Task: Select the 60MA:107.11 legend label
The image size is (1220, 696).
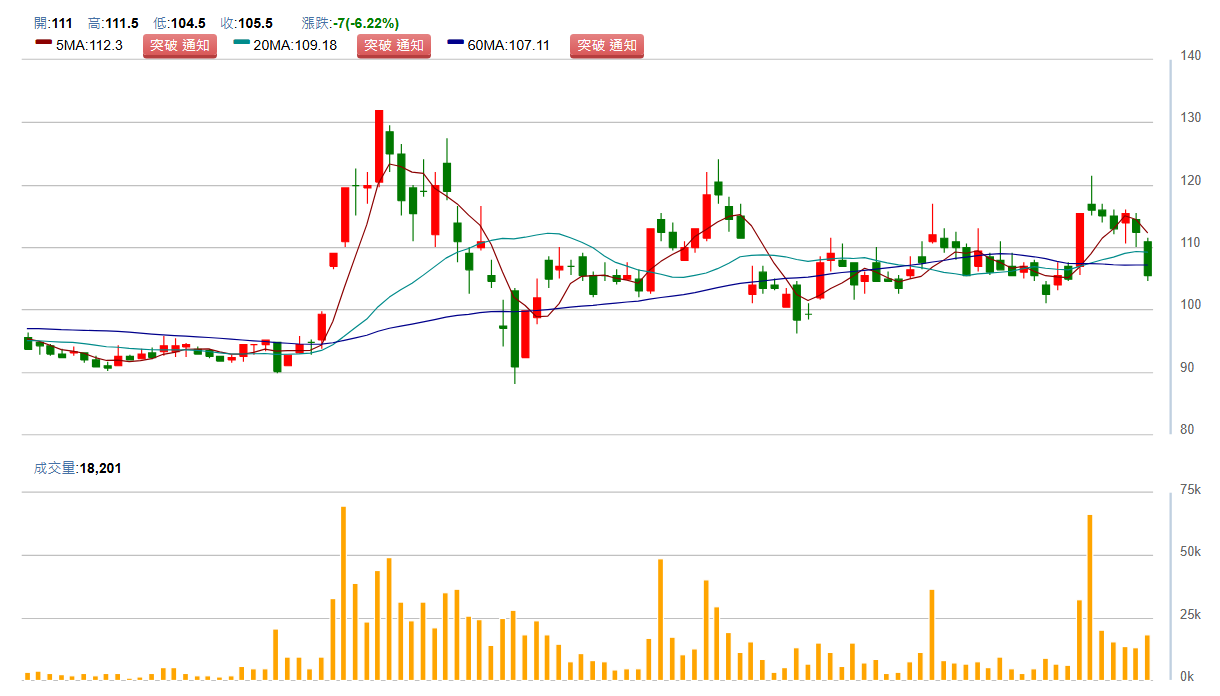Action: tap(509, 45)
